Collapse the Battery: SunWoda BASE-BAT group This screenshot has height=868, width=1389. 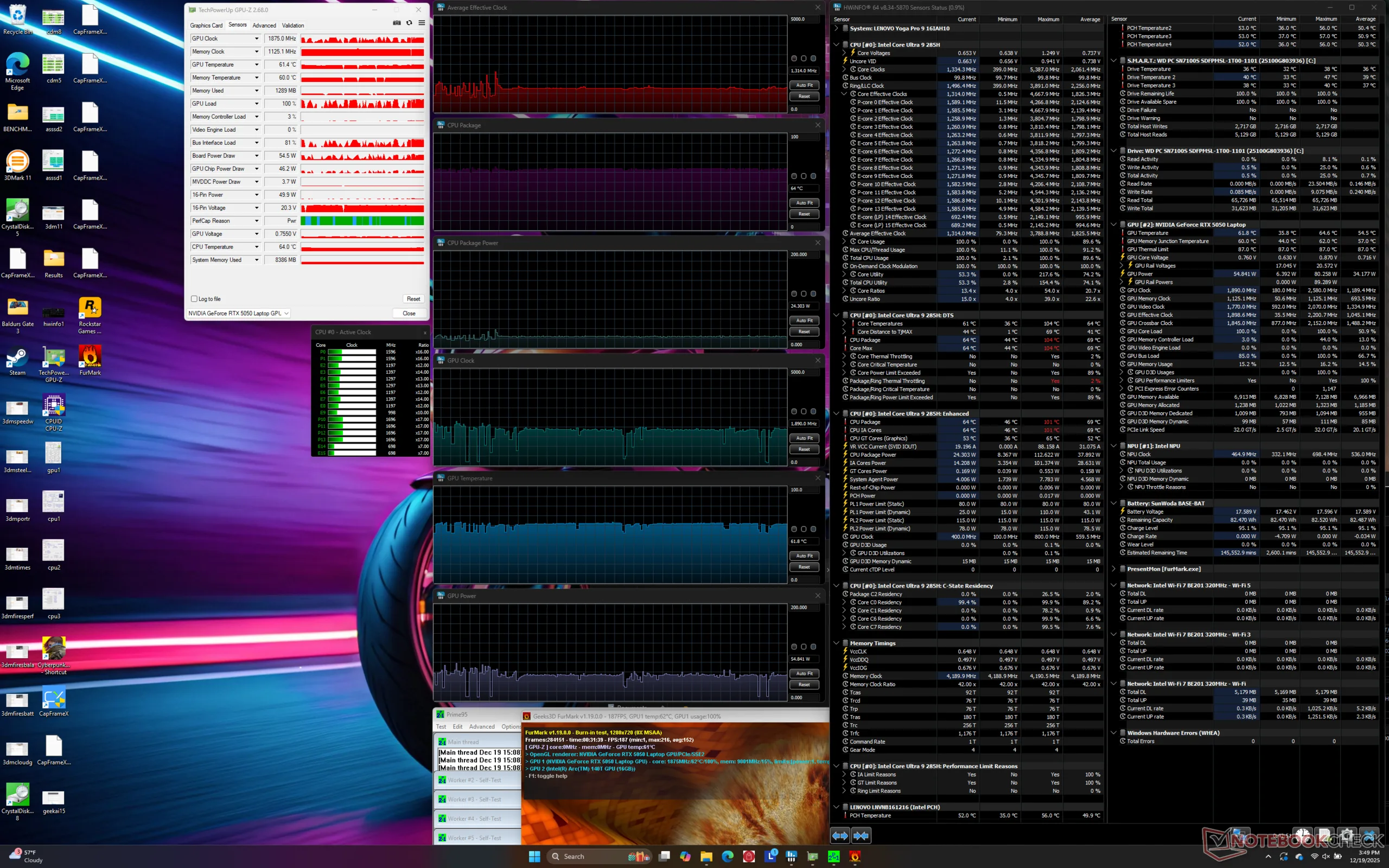point(1113,503)
